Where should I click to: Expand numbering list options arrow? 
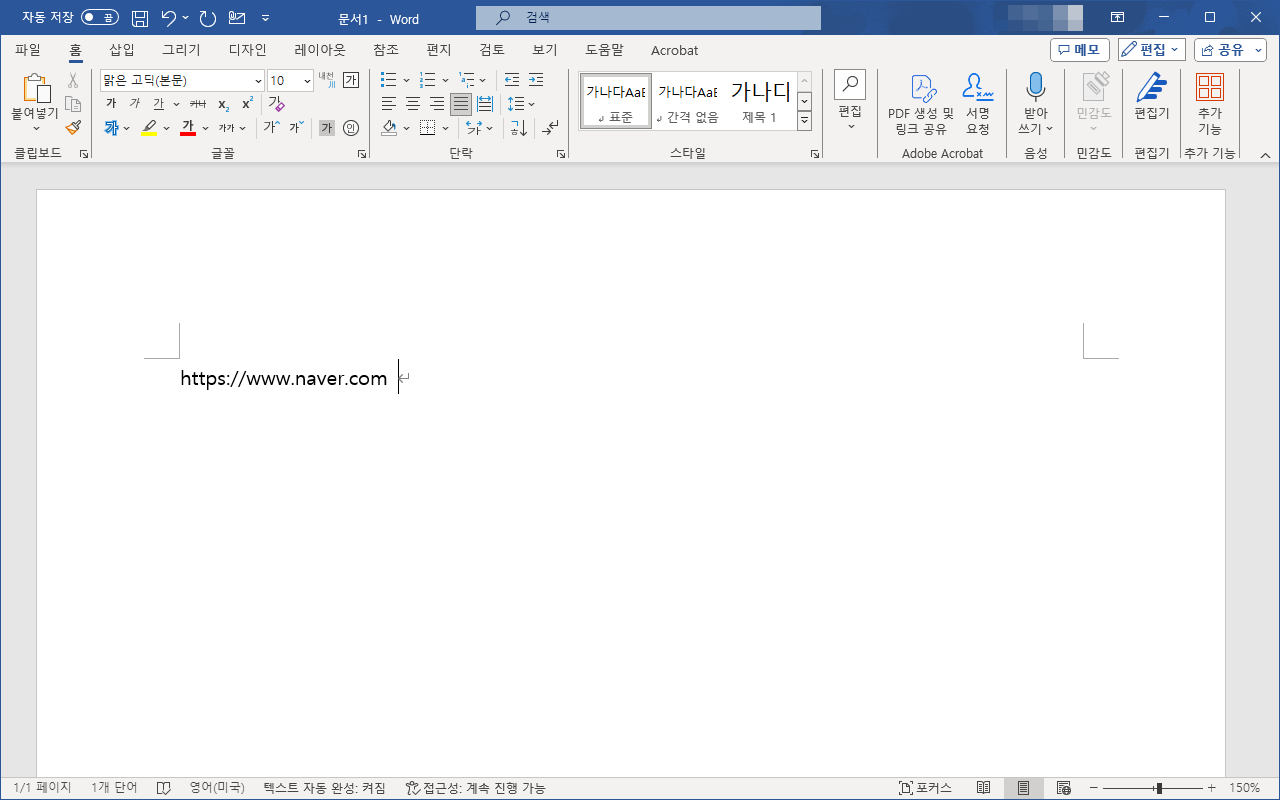(445, 80)
